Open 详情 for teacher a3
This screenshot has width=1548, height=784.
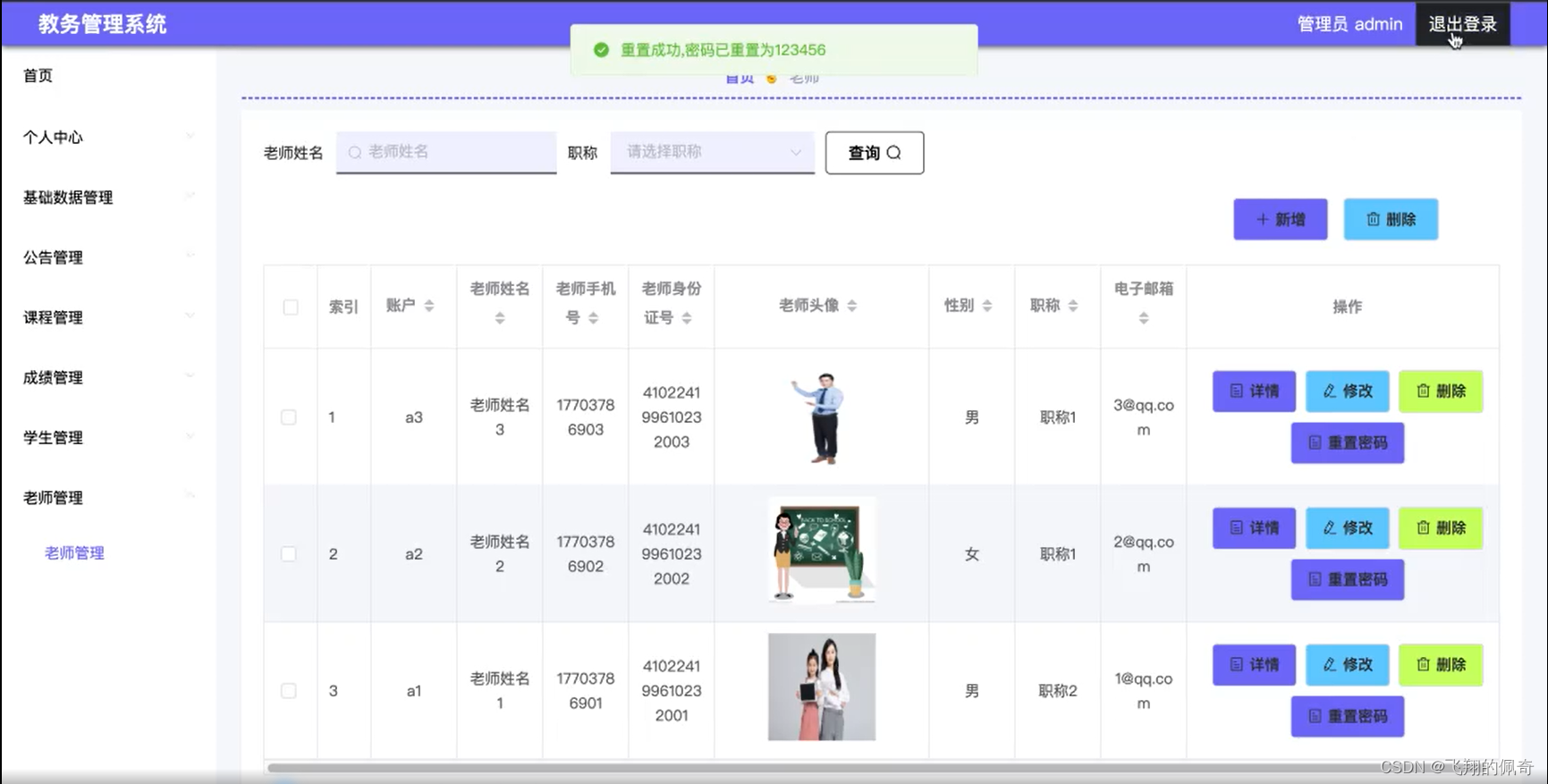(1254, 391)
